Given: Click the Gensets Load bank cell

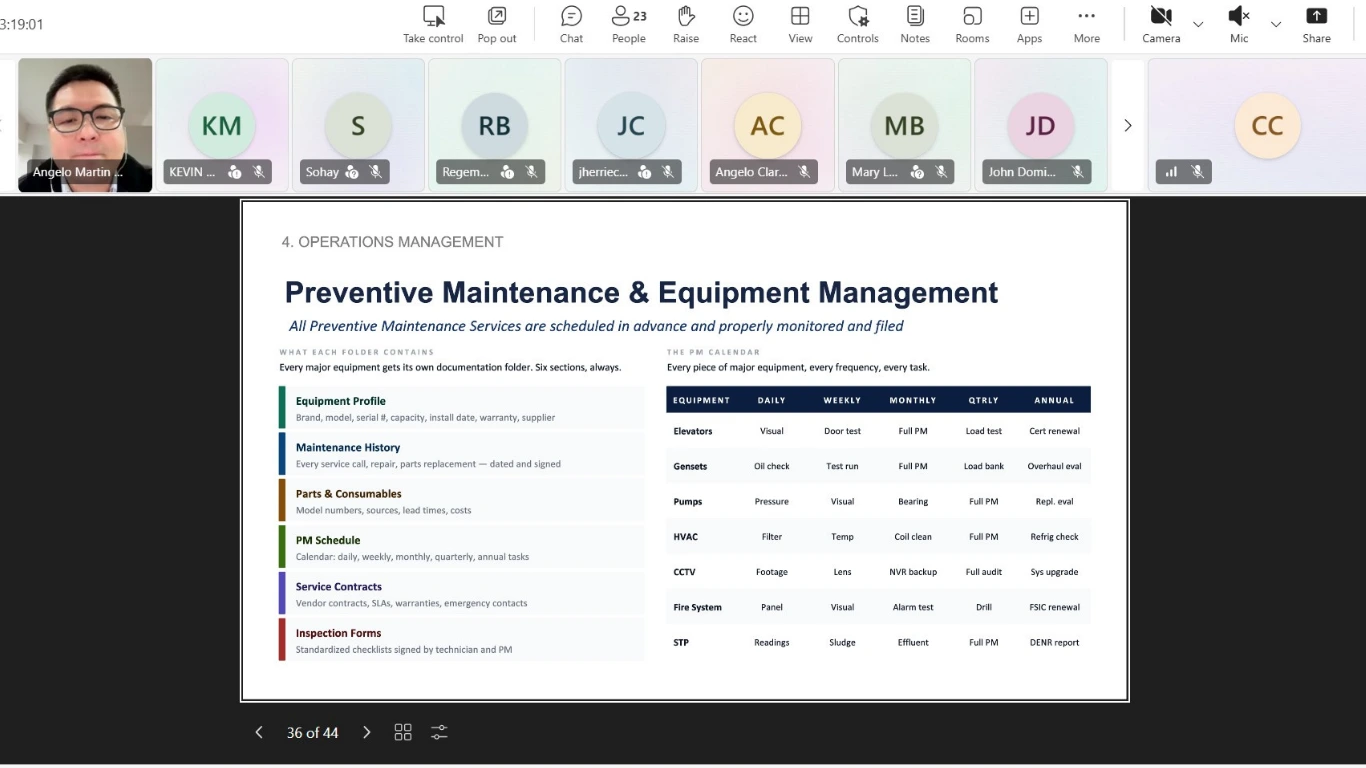Looking at the screenshot, I should click(x=983, y=466).
